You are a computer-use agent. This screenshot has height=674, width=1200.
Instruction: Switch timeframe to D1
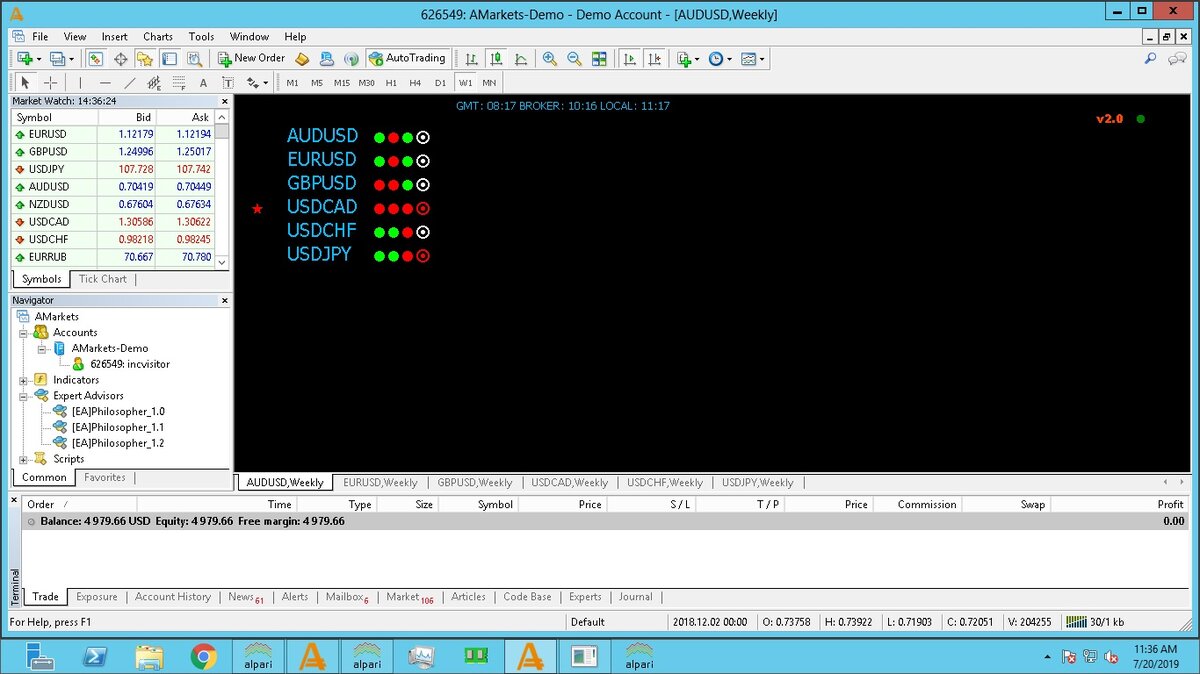[440, 83]
